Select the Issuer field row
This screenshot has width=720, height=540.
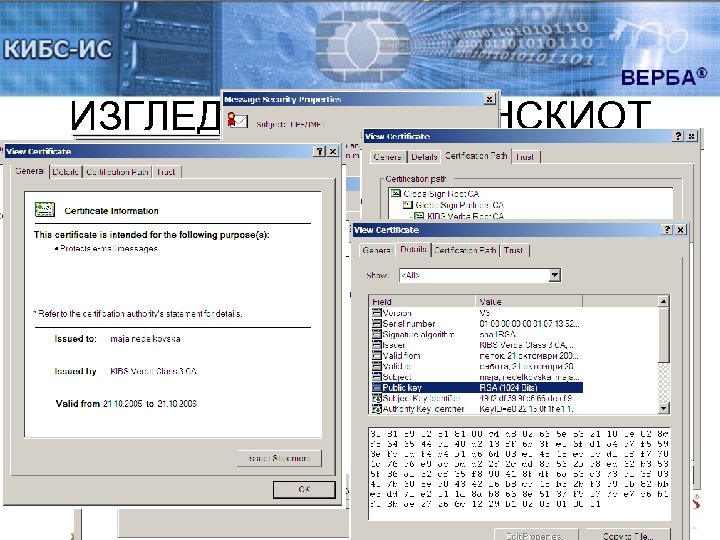tap(477, 345)
